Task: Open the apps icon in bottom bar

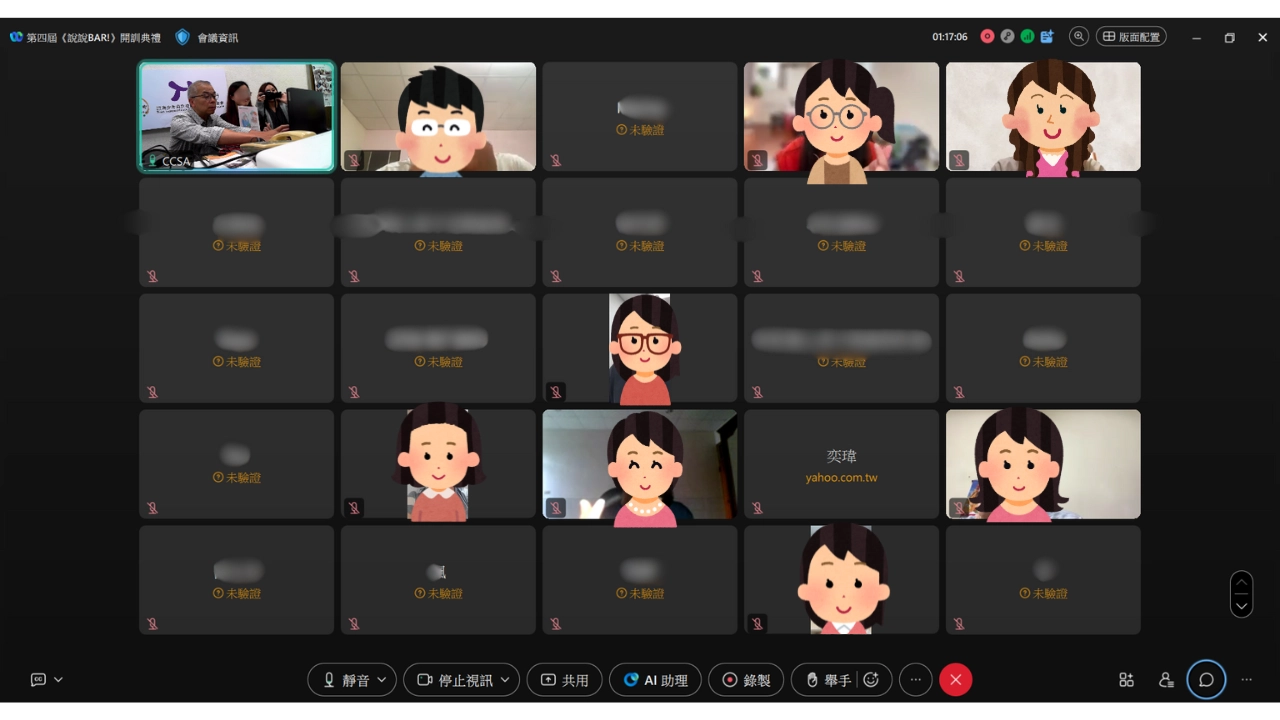Action: [1126, 680]
